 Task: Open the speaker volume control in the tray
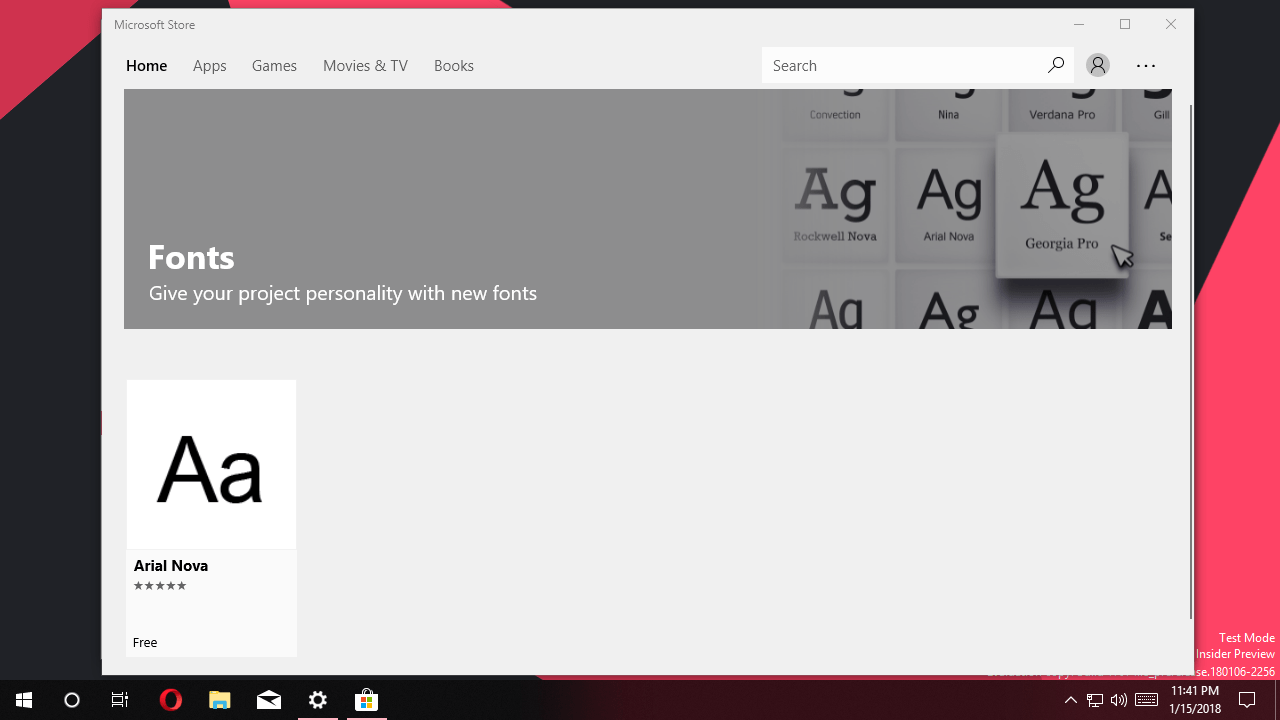(x=1119, y=700)
